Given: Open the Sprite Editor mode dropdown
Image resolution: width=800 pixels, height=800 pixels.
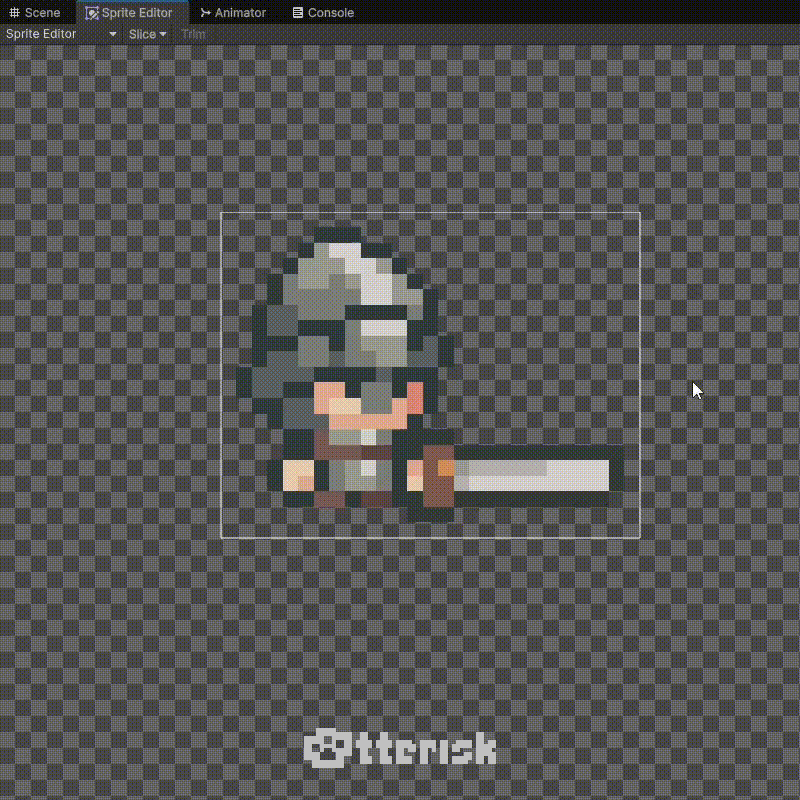Looking at the screenshot, I should click(61, 34).
